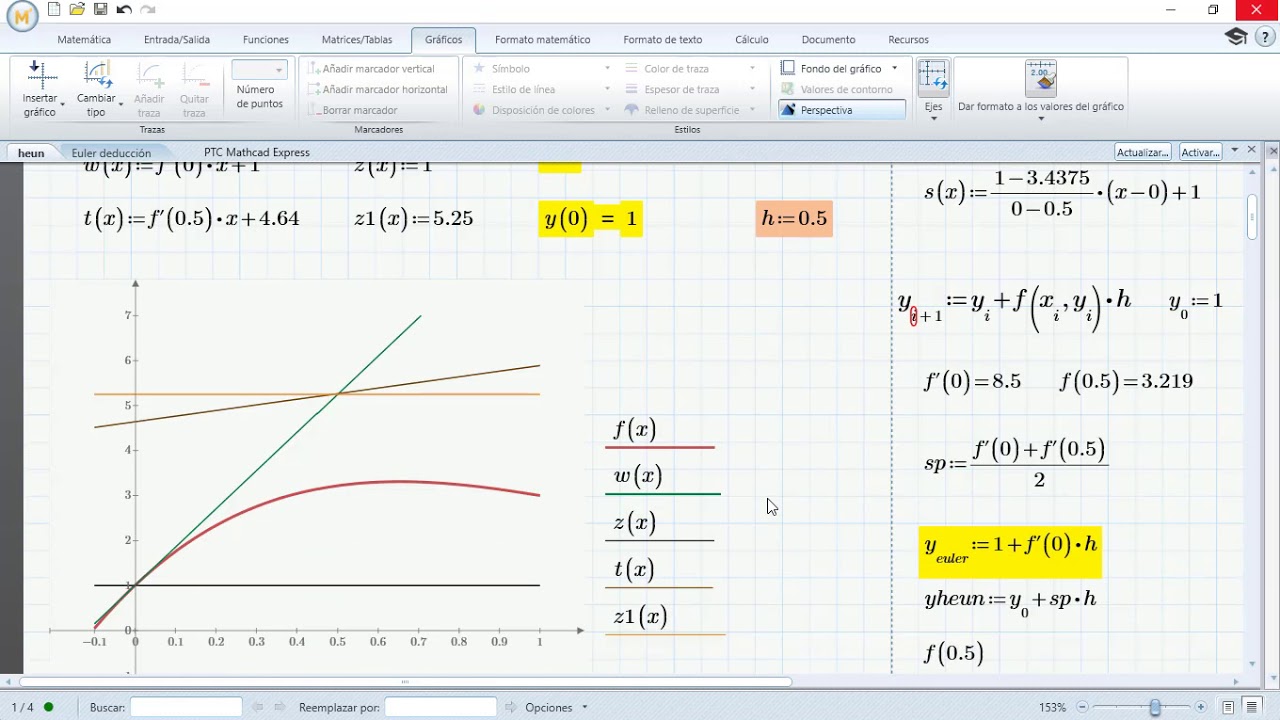Select the yellow y euler equation region
Screen dimensions: 1280x720
click(x=1010, y=552)
